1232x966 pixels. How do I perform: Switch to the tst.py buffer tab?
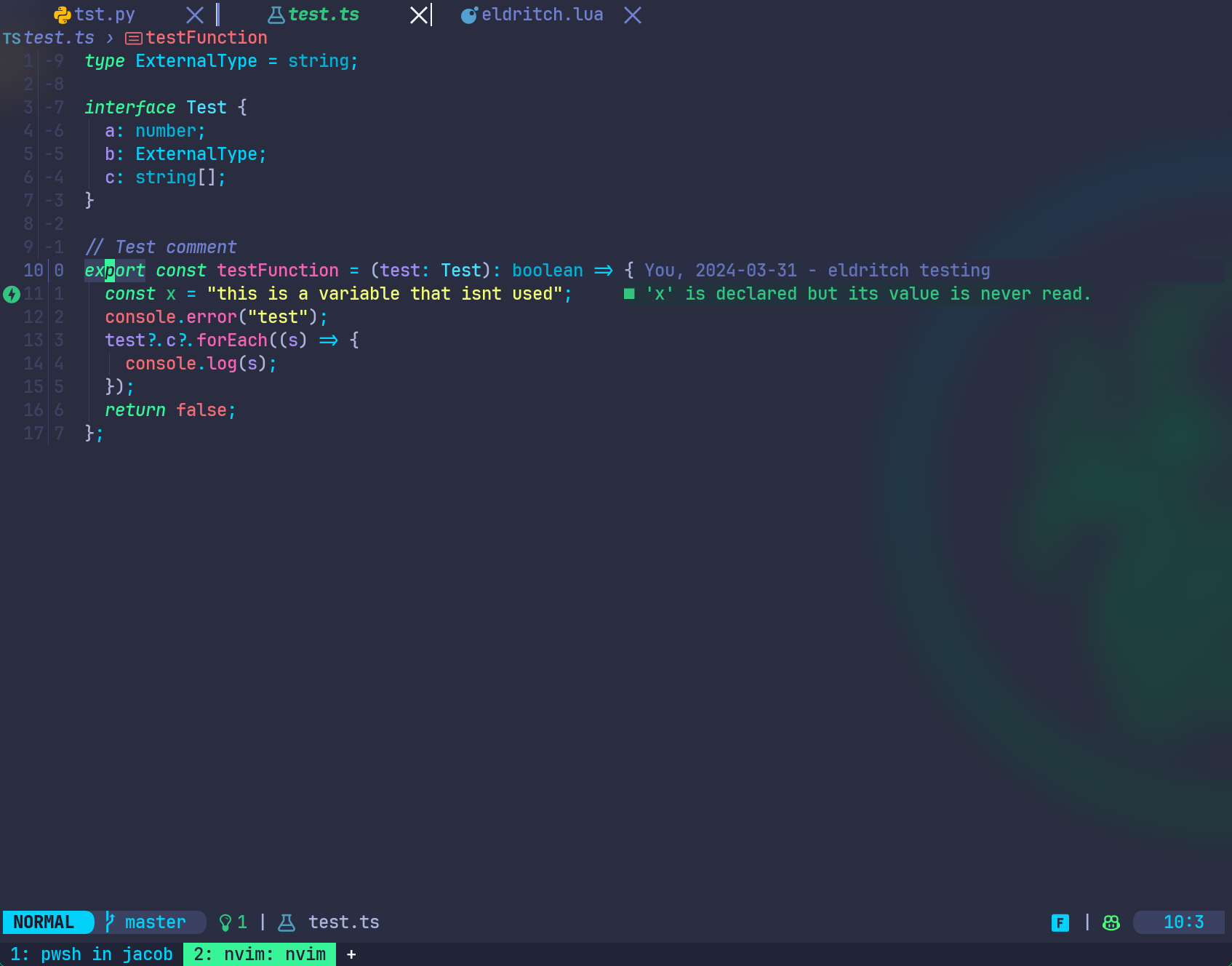[105, 15]
